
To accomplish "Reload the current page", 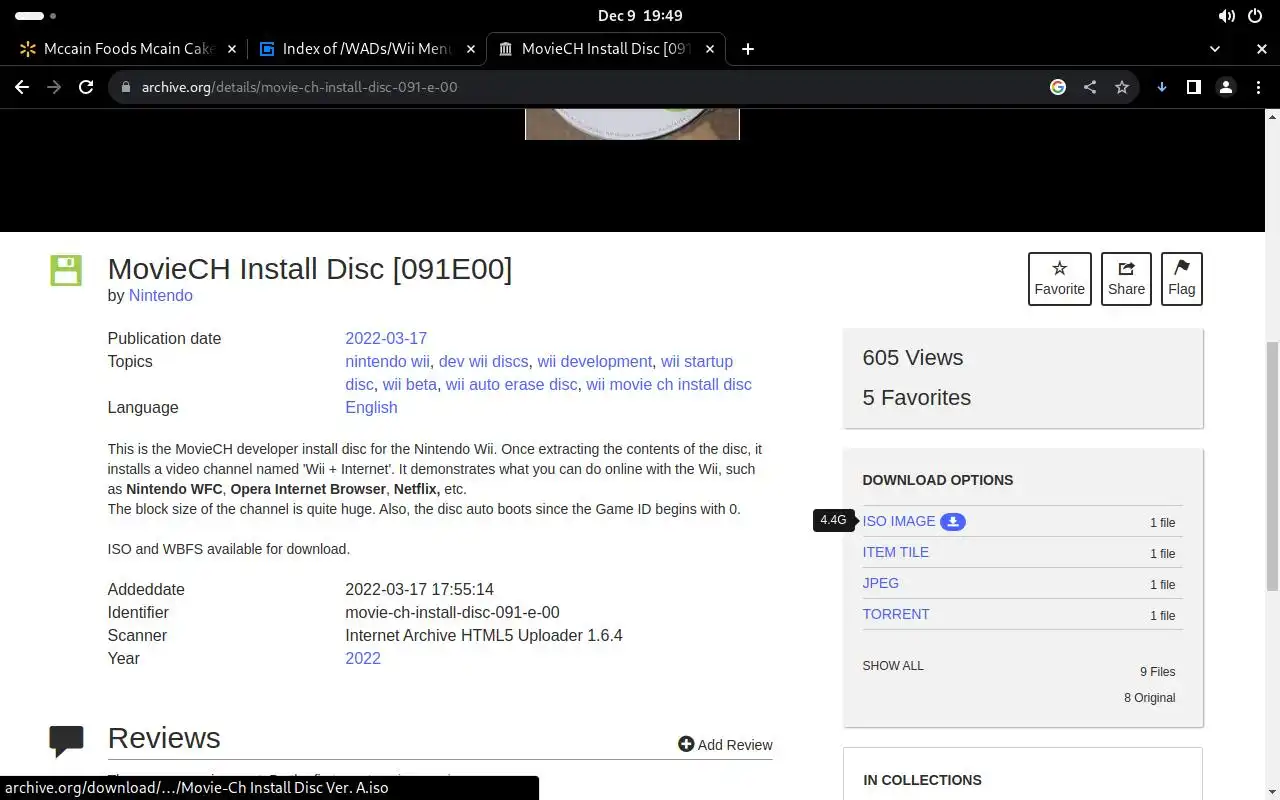I will tap(86, 87).
